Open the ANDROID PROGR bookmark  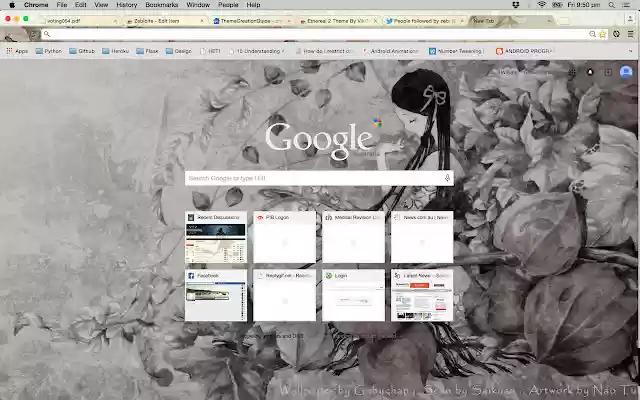tap(524, 51)
